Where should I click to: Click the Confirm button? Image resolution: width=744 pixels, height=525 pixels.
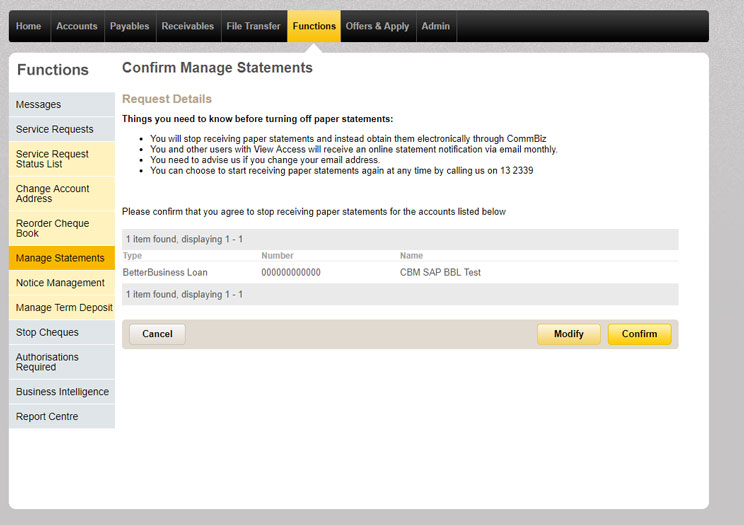click(639, 334)
